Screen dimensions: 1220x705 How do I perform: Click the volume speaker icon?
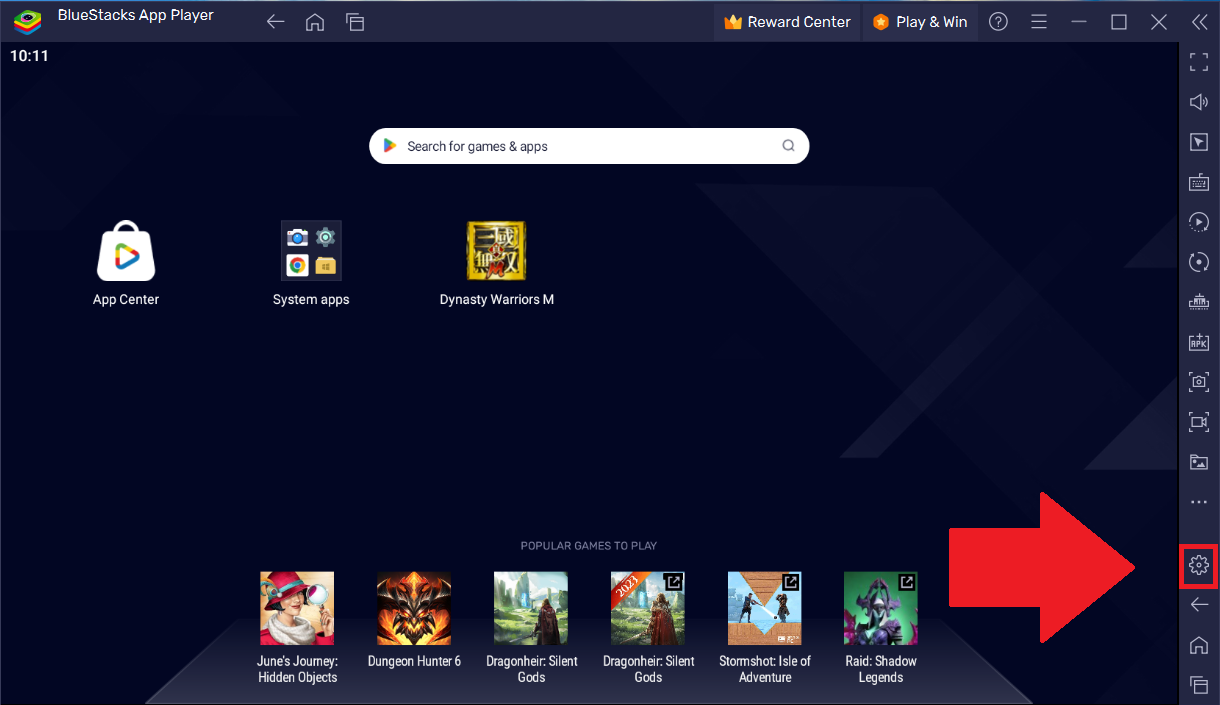pyautogui.click(x=1198, y=102)
